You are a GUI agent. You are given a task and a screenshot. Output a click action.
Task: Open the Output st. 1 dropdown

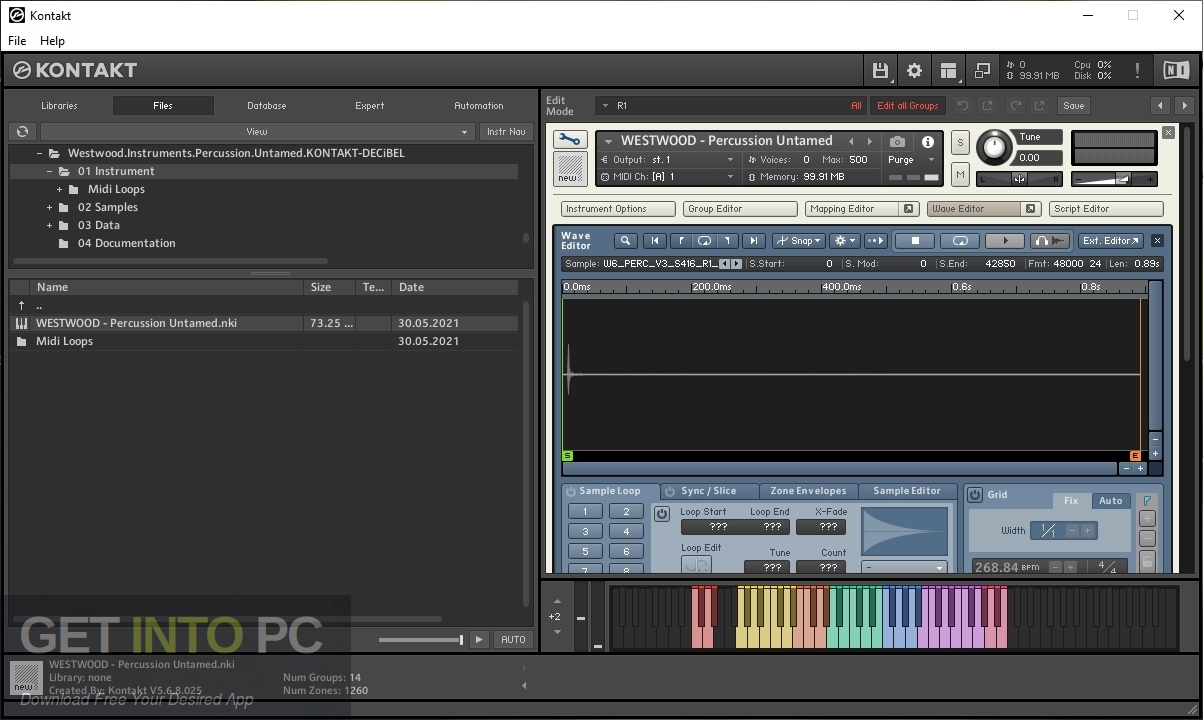668,160
